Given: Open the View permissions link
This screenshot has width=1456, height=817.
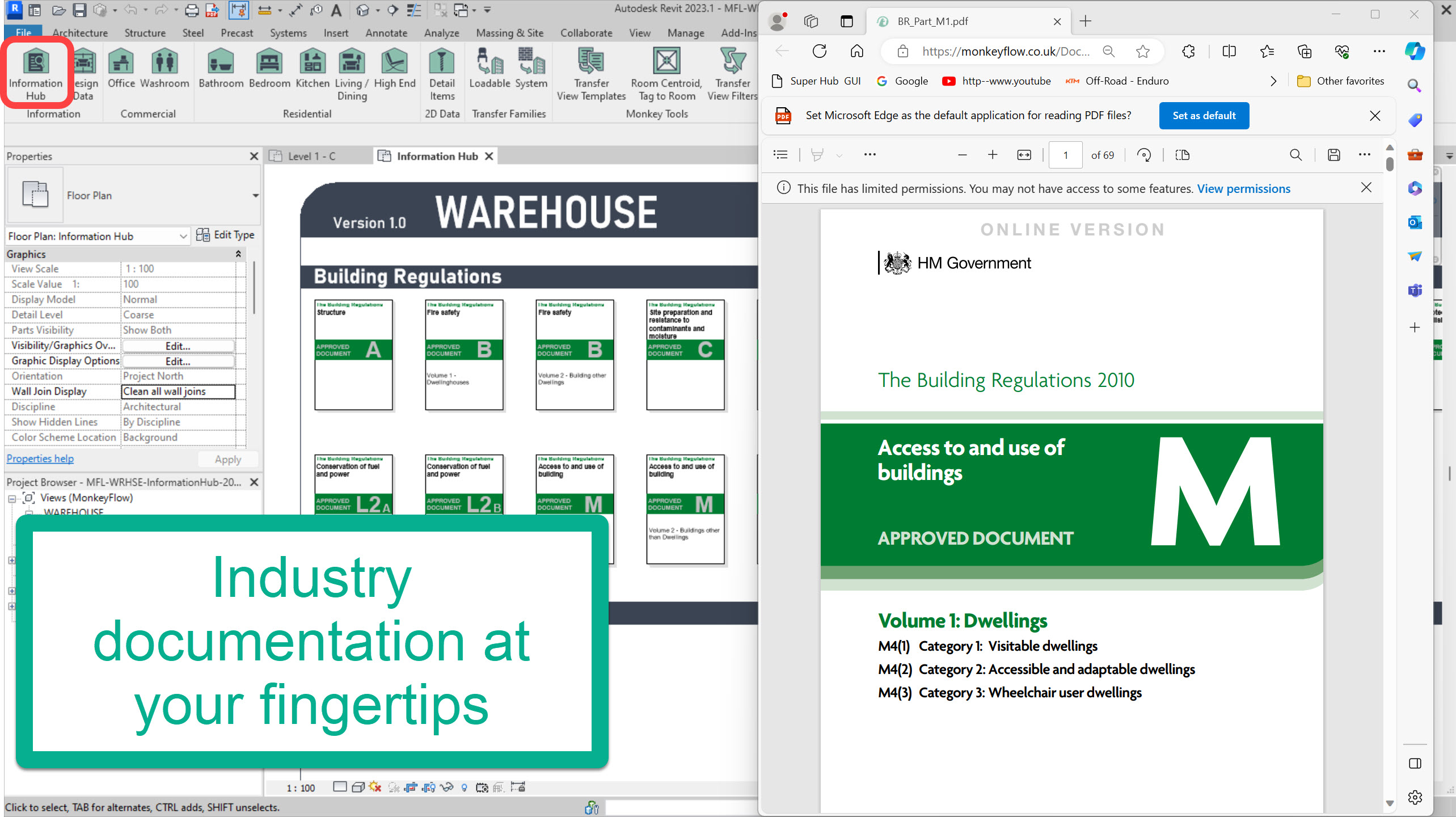Looking at the screenshot, I should pos(1243,189).
